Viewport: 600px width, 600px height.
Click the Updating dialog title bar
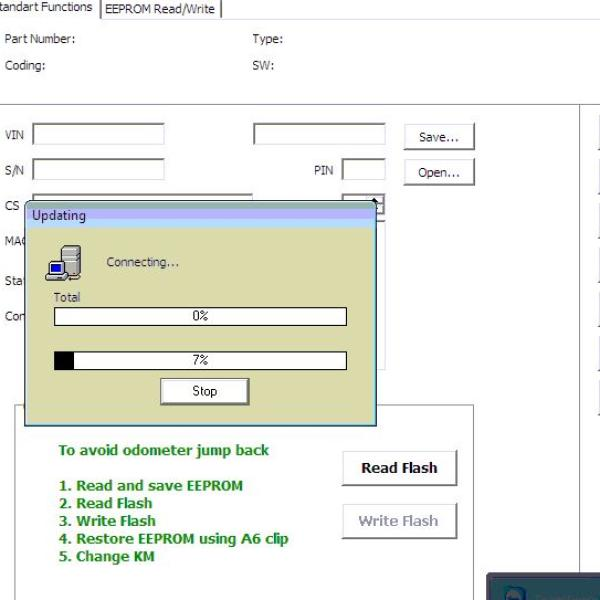coord(200,215)
